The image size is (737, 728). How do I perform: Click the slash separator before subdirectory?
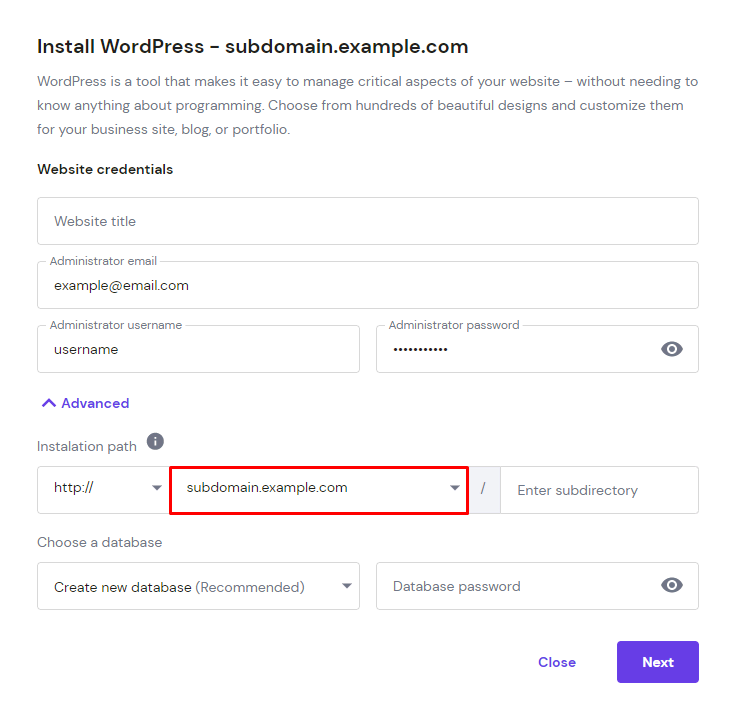coord(484,489)
